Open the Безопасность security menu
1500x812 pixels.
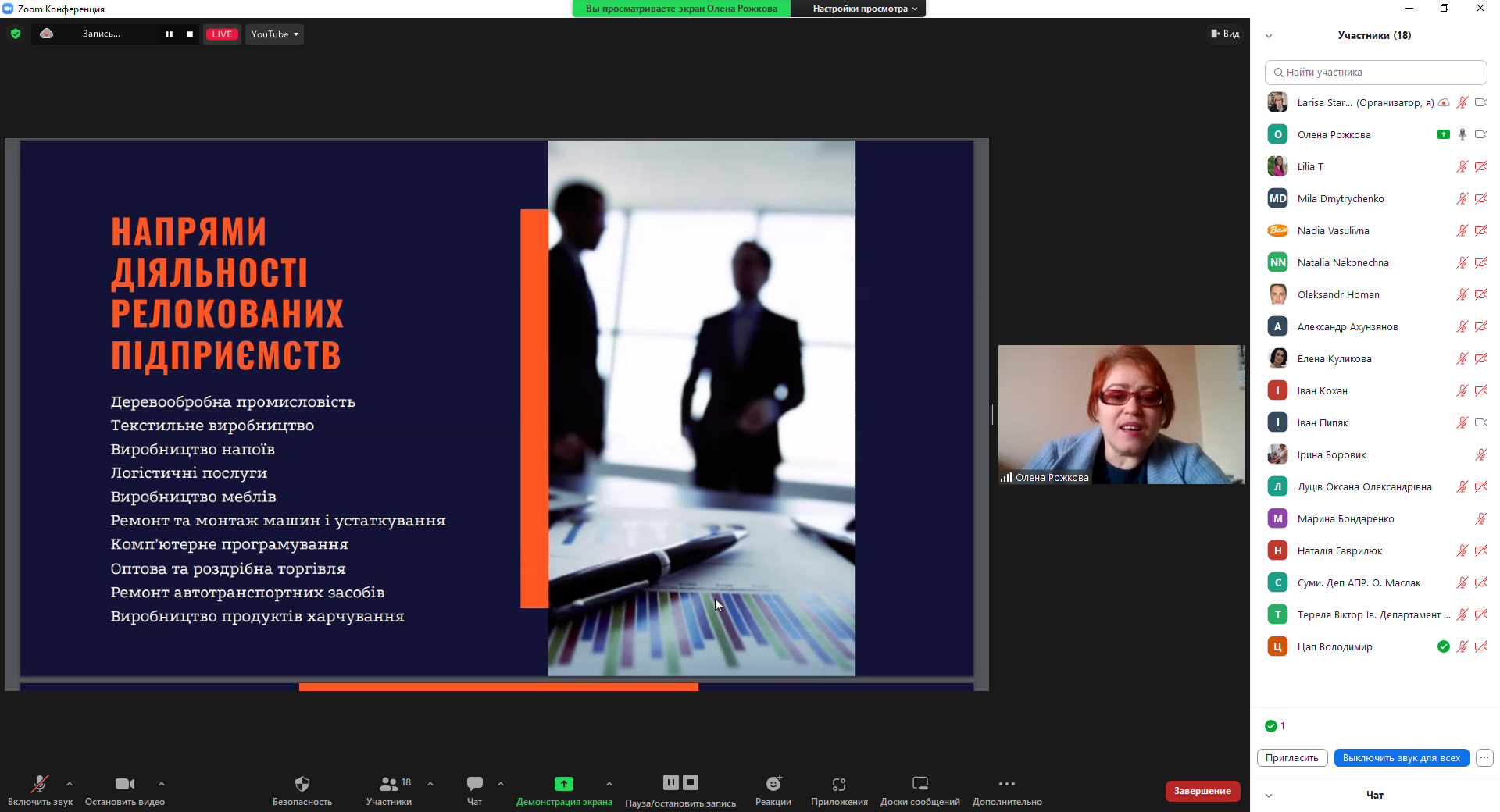point(302,790)
